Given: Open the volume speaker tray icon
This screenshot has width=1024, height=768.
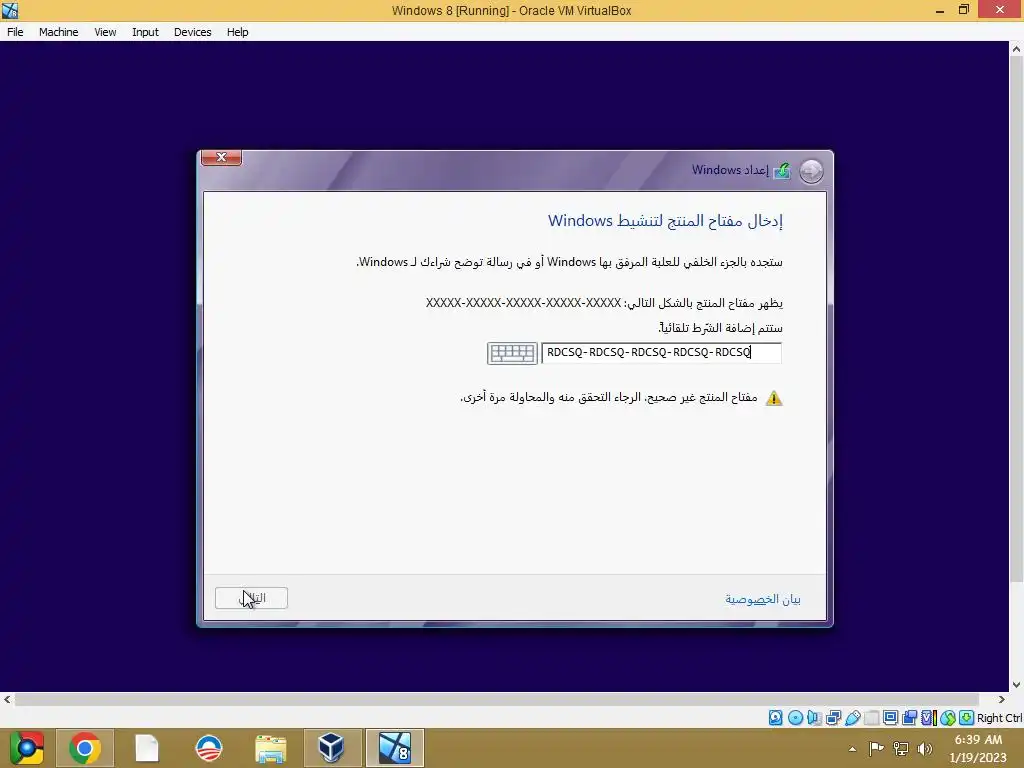Looking at the screenshot, I should 924,748.
